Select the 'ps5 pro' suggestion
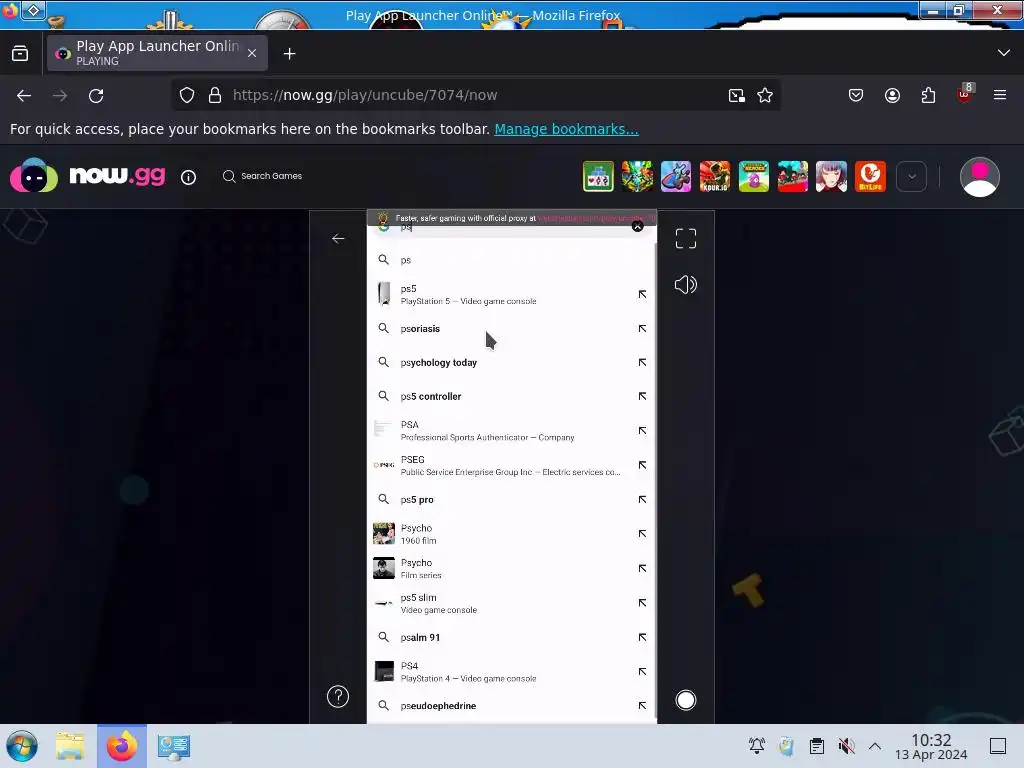Viewport: 1024px width, 768px height. pyautogui.click(x=512, y=500)
